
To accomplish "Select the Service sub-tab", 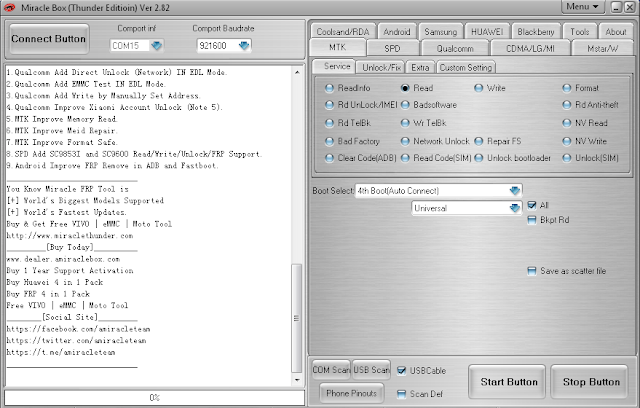I will click(334, 66).
